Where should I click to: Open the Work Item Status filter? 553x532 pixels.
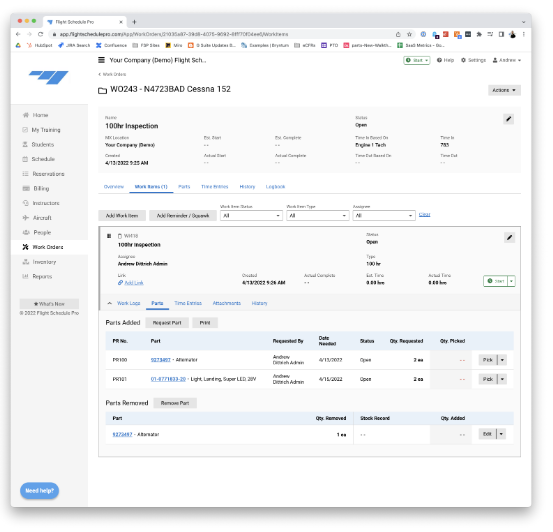251,216
